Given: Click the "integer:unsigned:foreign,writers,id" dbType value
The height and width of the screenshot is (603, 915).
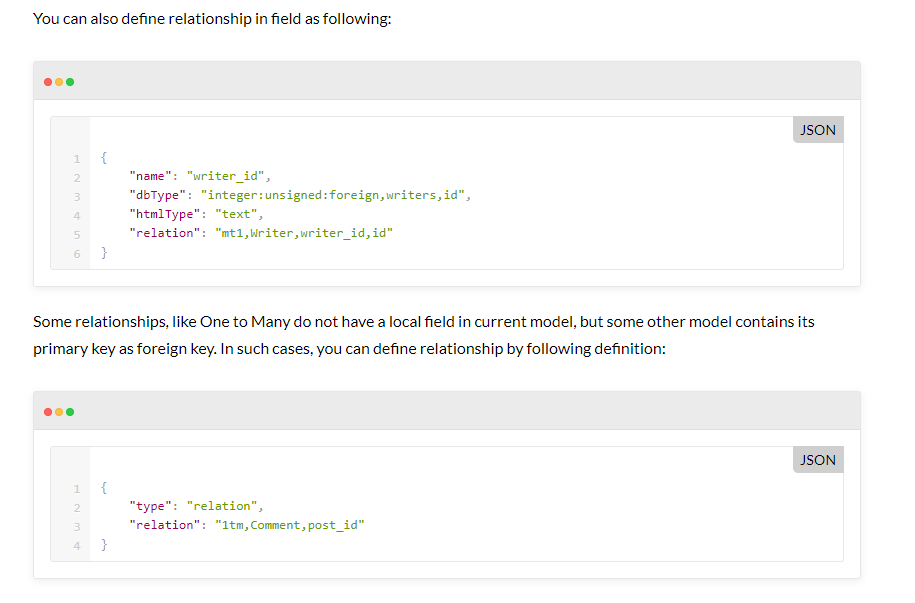Looking at the screenshot, I should [x=331, y=196].
